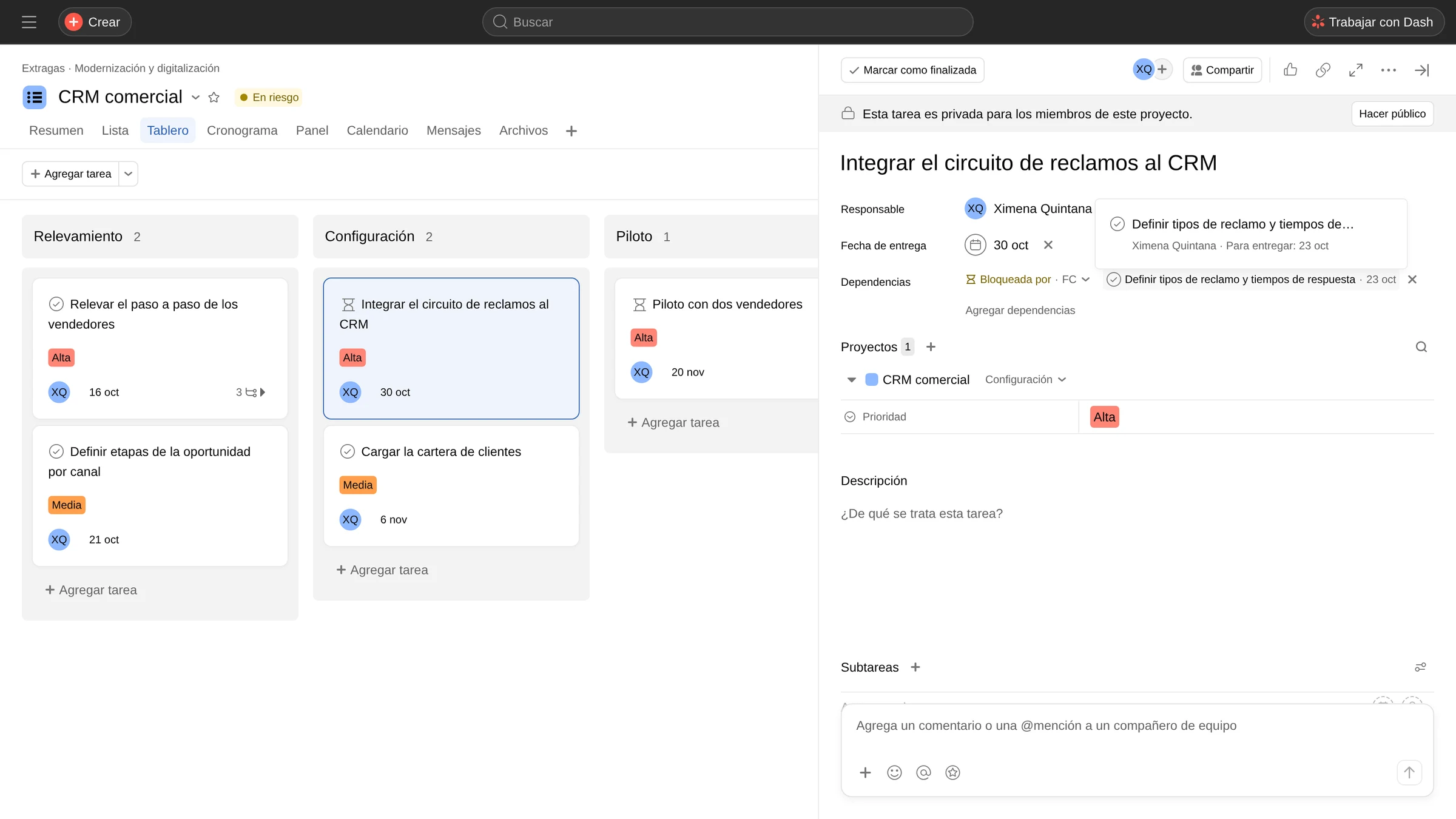Copy the task link with the chain icon
The image size is (1456, 819).
tap(1323, 70)
